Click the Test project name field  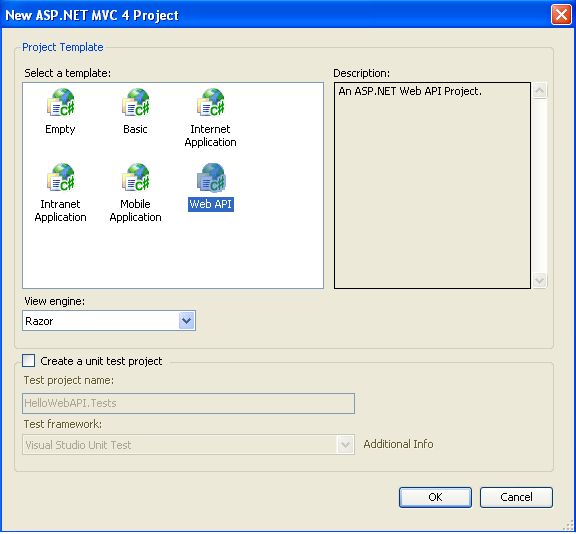(x=188, y=403)
